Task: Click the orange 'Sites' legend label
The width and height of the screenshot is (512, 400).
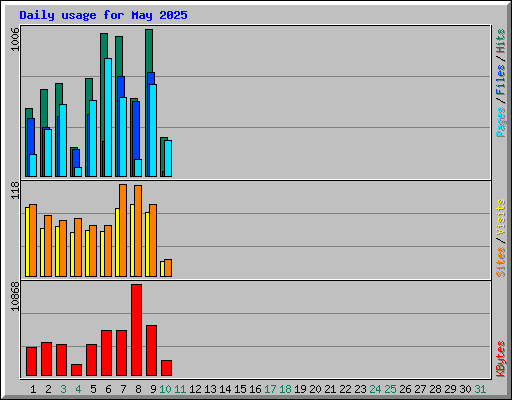Action: pyautogui.click(x=501, y=262)
